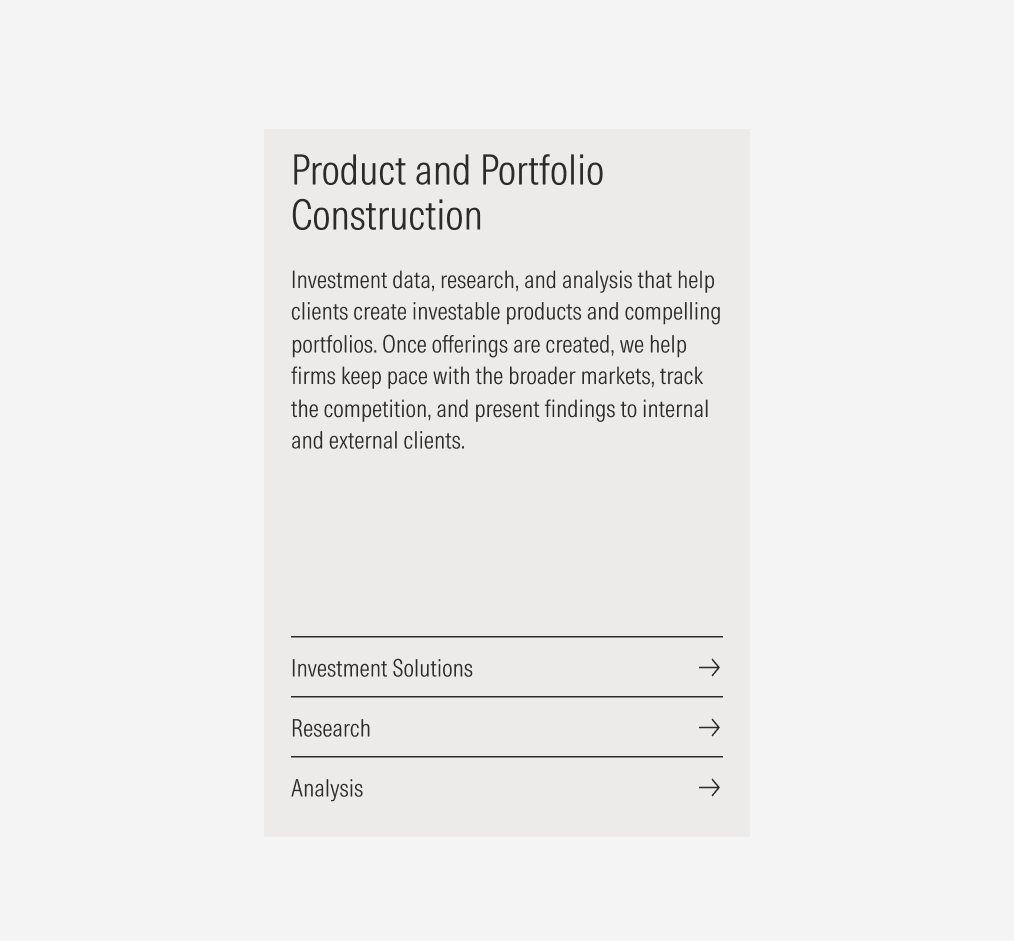Click the divider line between Research and Analysis
The image size is (1014, 941).
click(x=507, y=757)
